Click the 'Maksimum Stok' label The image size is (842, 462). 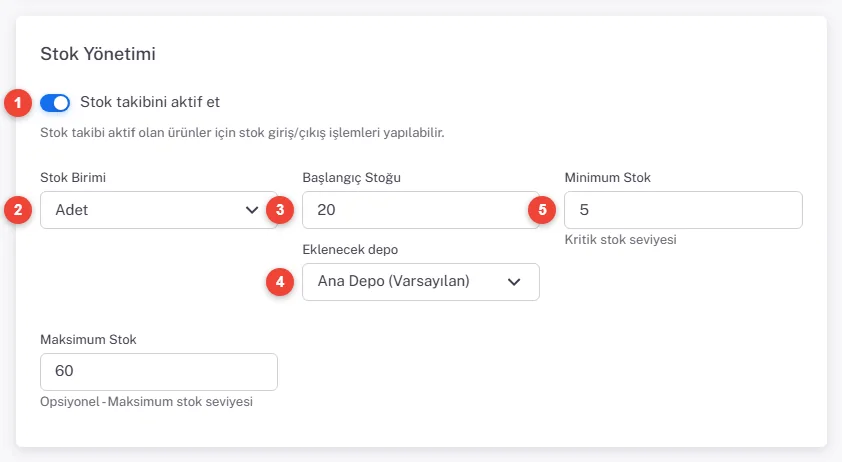click(88, 340)
